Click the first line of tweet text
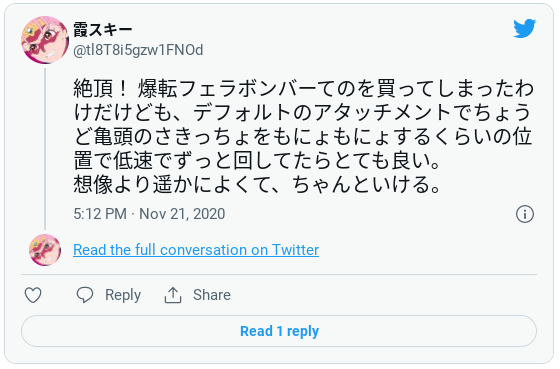Screen dimensions: 560x369 [303, 88]
